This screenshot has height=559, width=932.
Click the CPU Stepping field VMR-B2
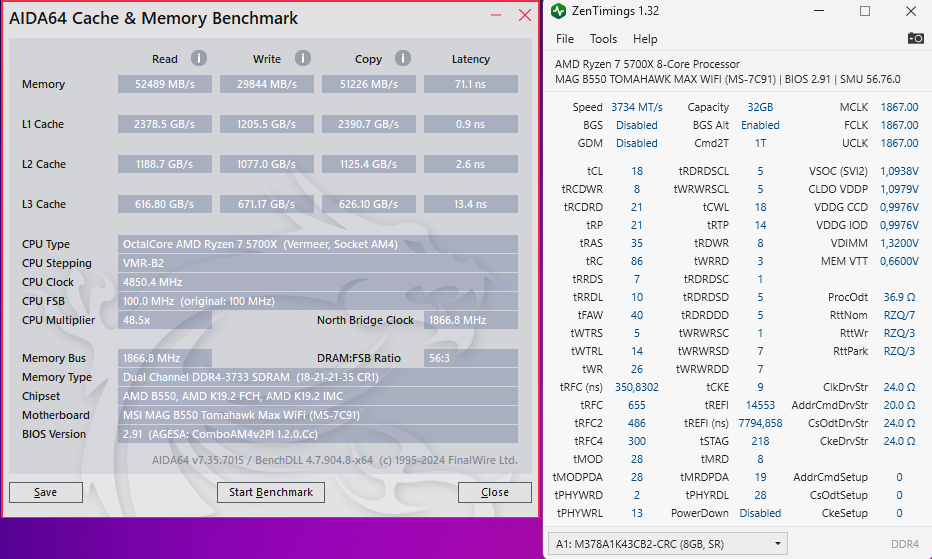click(x=317, y=263)
